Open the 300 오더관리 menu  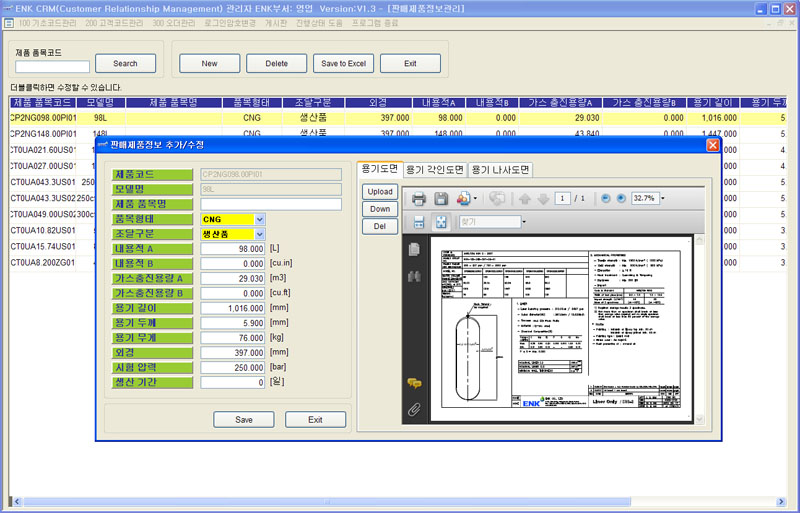pos(173,23)
